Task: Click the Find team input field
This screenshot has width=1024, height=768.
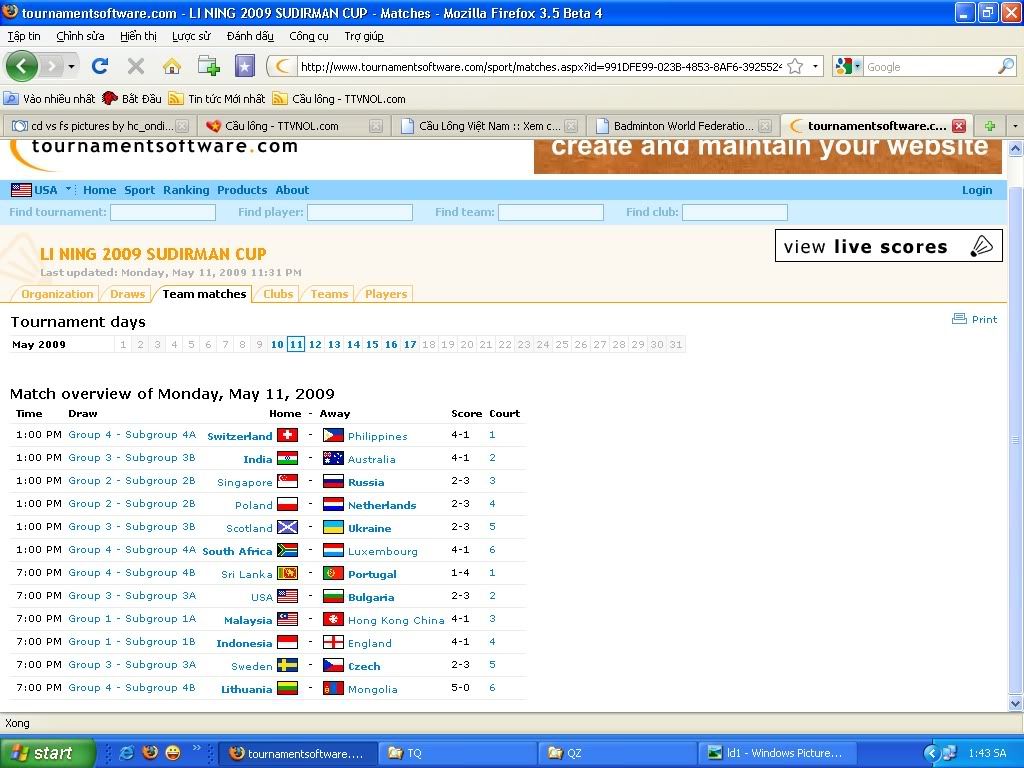Action: (551, 212)
